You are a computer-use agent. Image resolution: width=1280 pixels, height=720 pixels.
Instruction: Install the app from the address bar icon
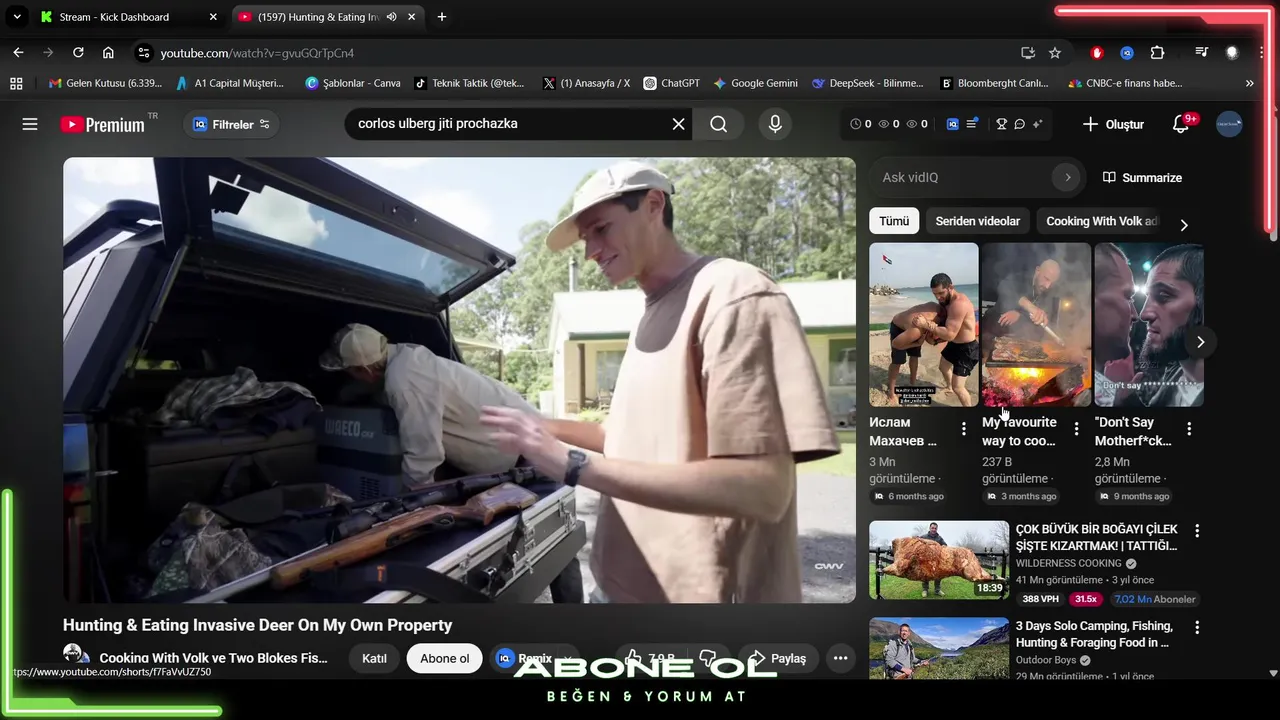click(x=1027, y=52)
